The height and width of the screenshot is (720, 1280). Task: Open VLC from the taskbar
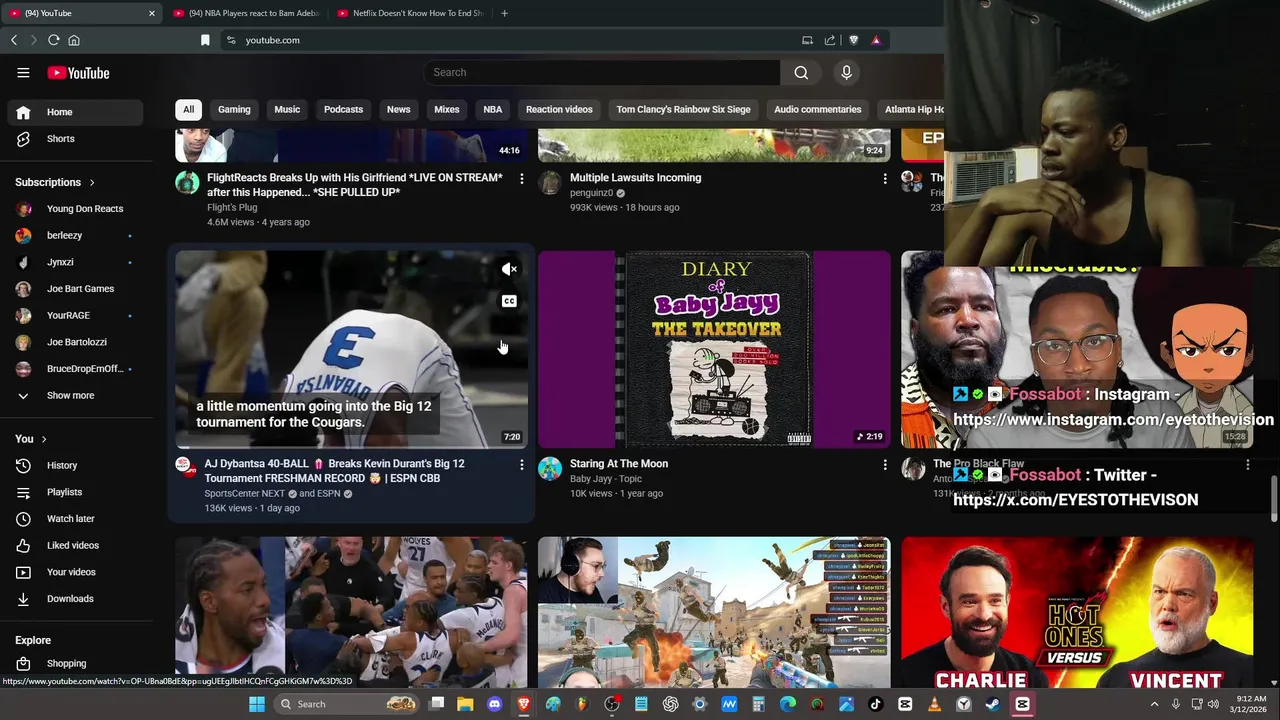coord(934,704)
